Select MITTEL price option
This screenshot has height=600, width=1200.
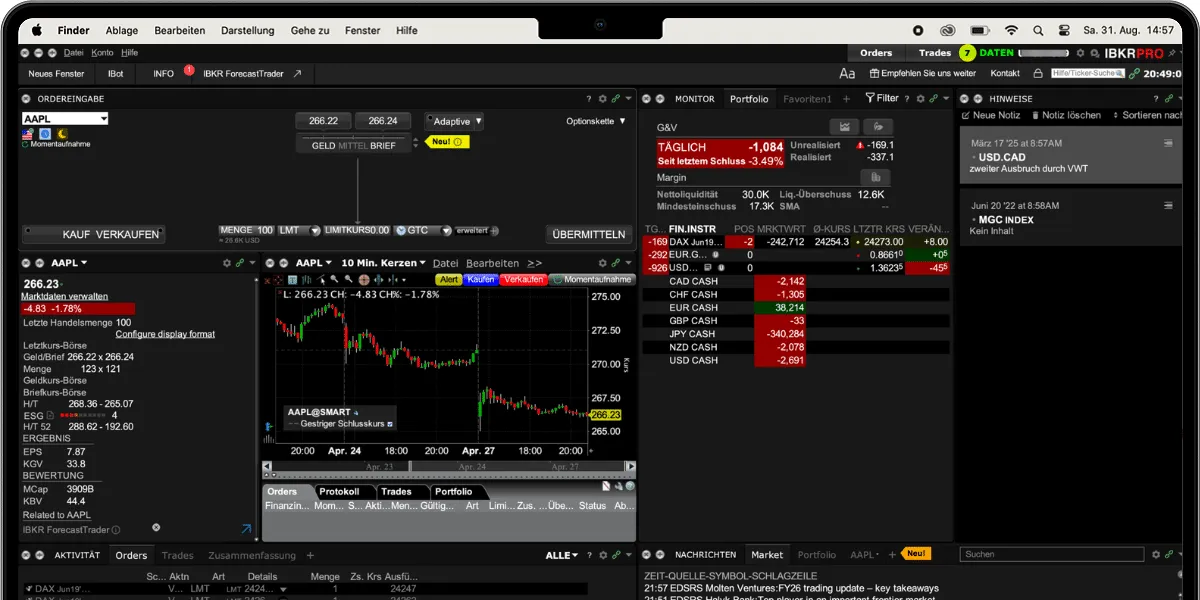[x=353, y=146]
